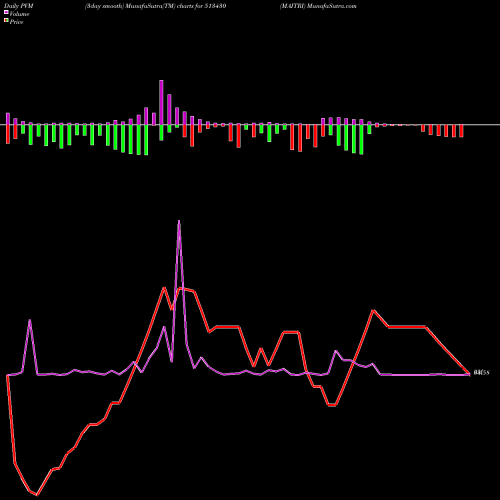
Task: Click '(3day smooth) MunafaSutra(TM) charts for 513430' heading
Action: [x=155, y=6]
